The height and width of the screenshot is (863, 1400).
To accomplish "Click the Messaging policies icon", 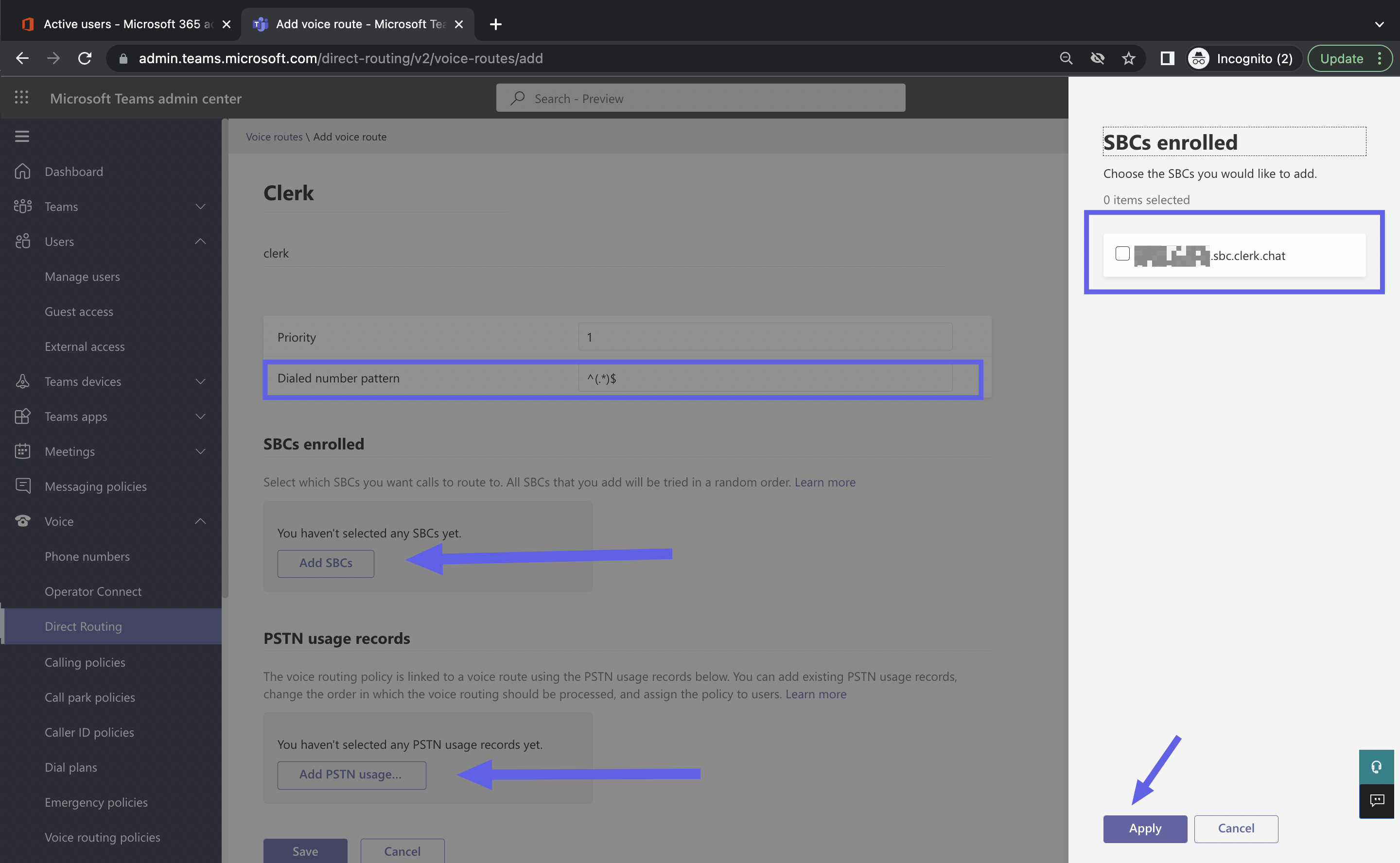I will point(22,486).
